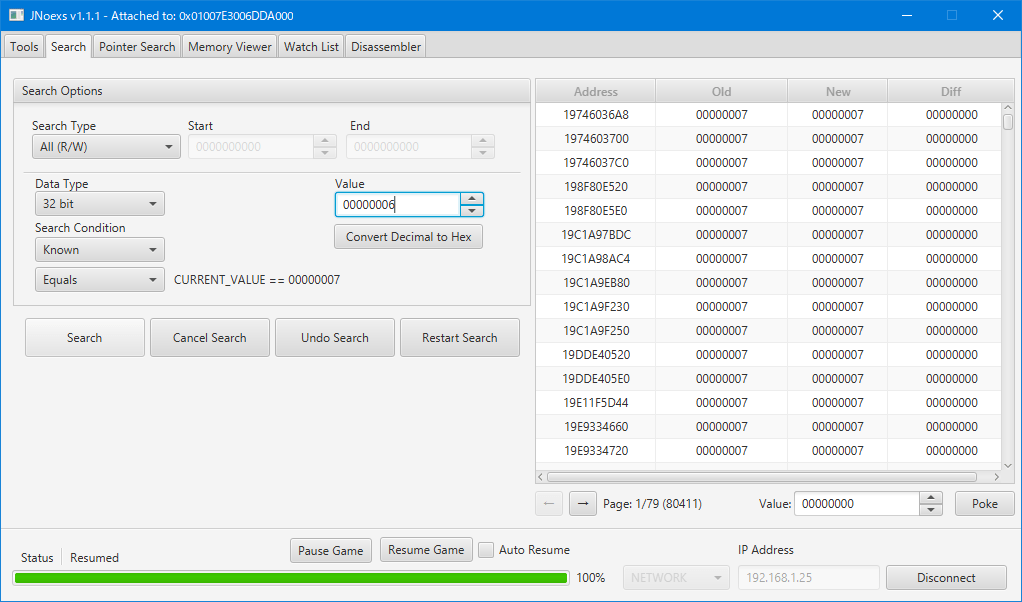This screenshot has width=1022, height=602.
Task: Click the Poke button
Action: 985,504
